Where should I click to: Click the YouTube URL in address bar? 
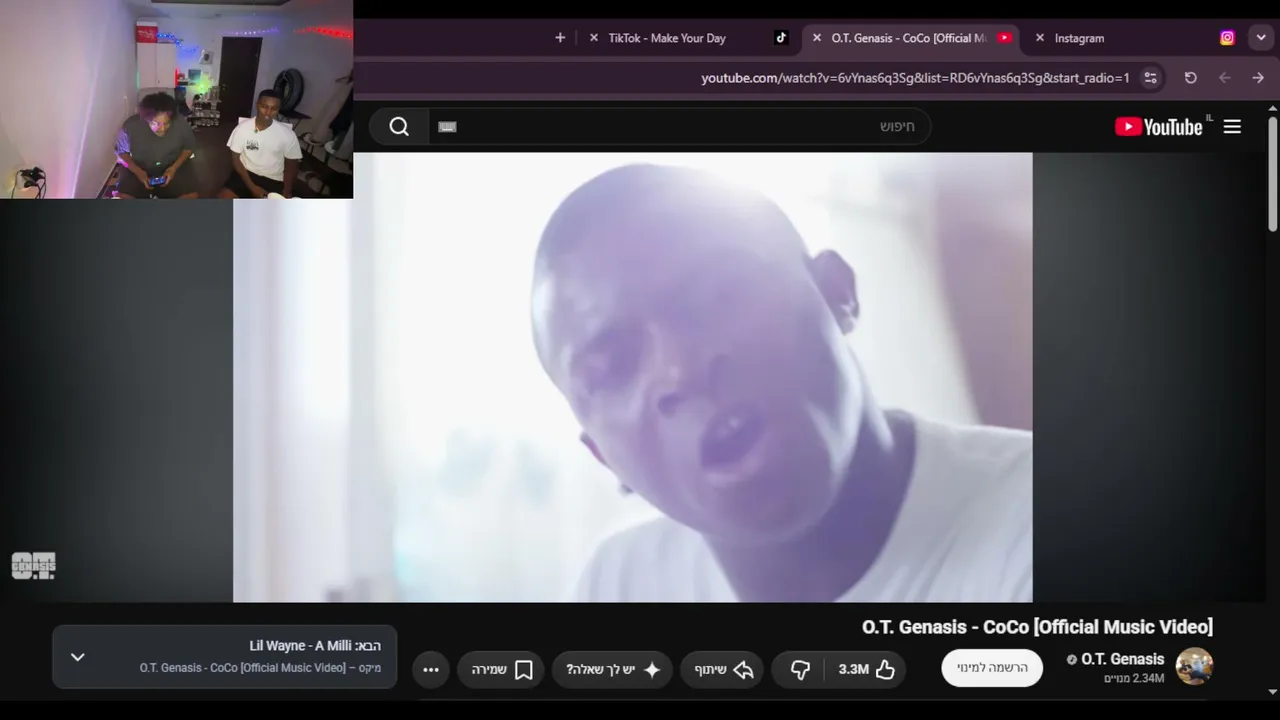pos(915,78)
